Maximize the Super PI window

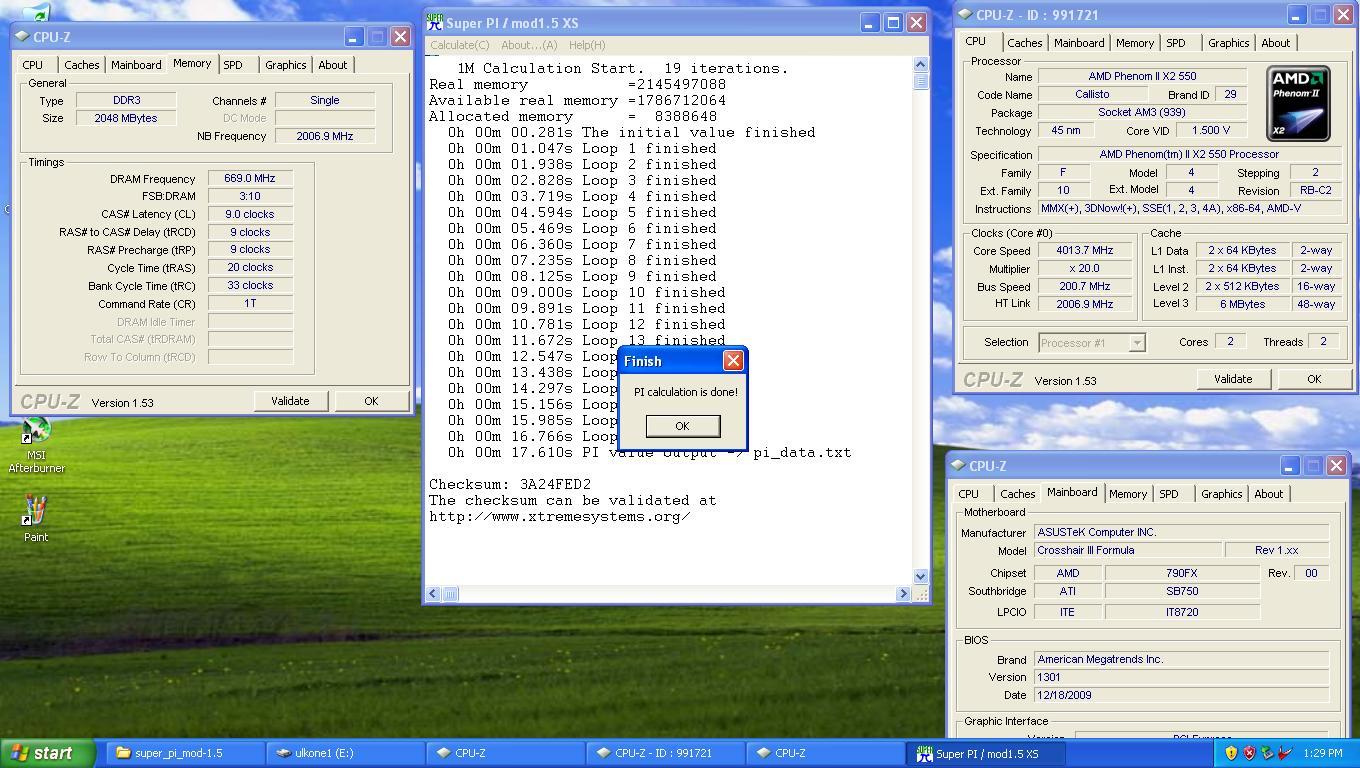[x=893, y=22]
